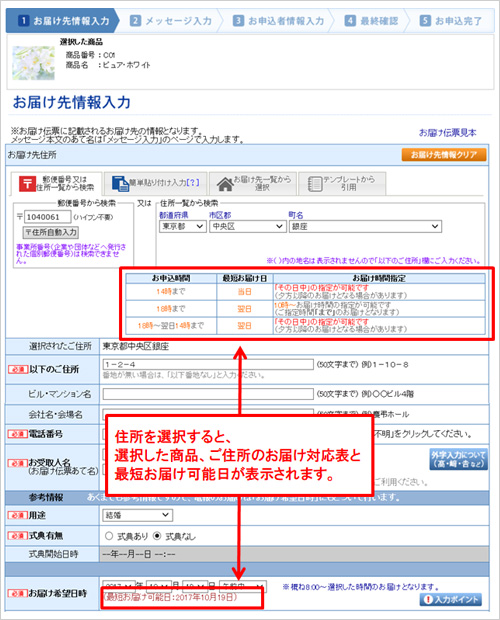This screenshot has width=500, height=620.
Task: Click the red postal mark icon tab
Action: 27,183
